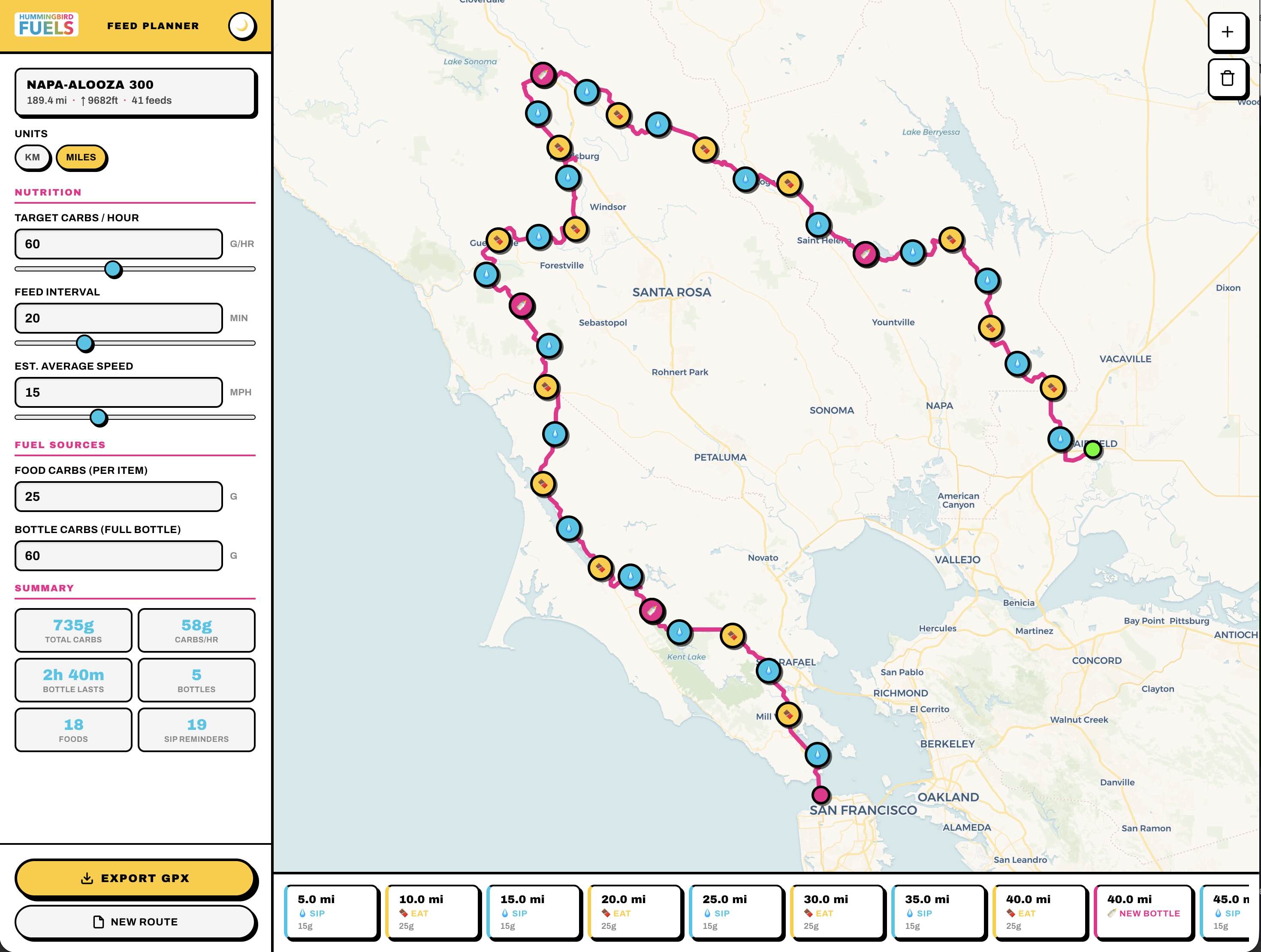Screen dimensions: 1261x952
Task: Open the 40.0 mi New Bottle feed card
Action: coord(1143,912)
